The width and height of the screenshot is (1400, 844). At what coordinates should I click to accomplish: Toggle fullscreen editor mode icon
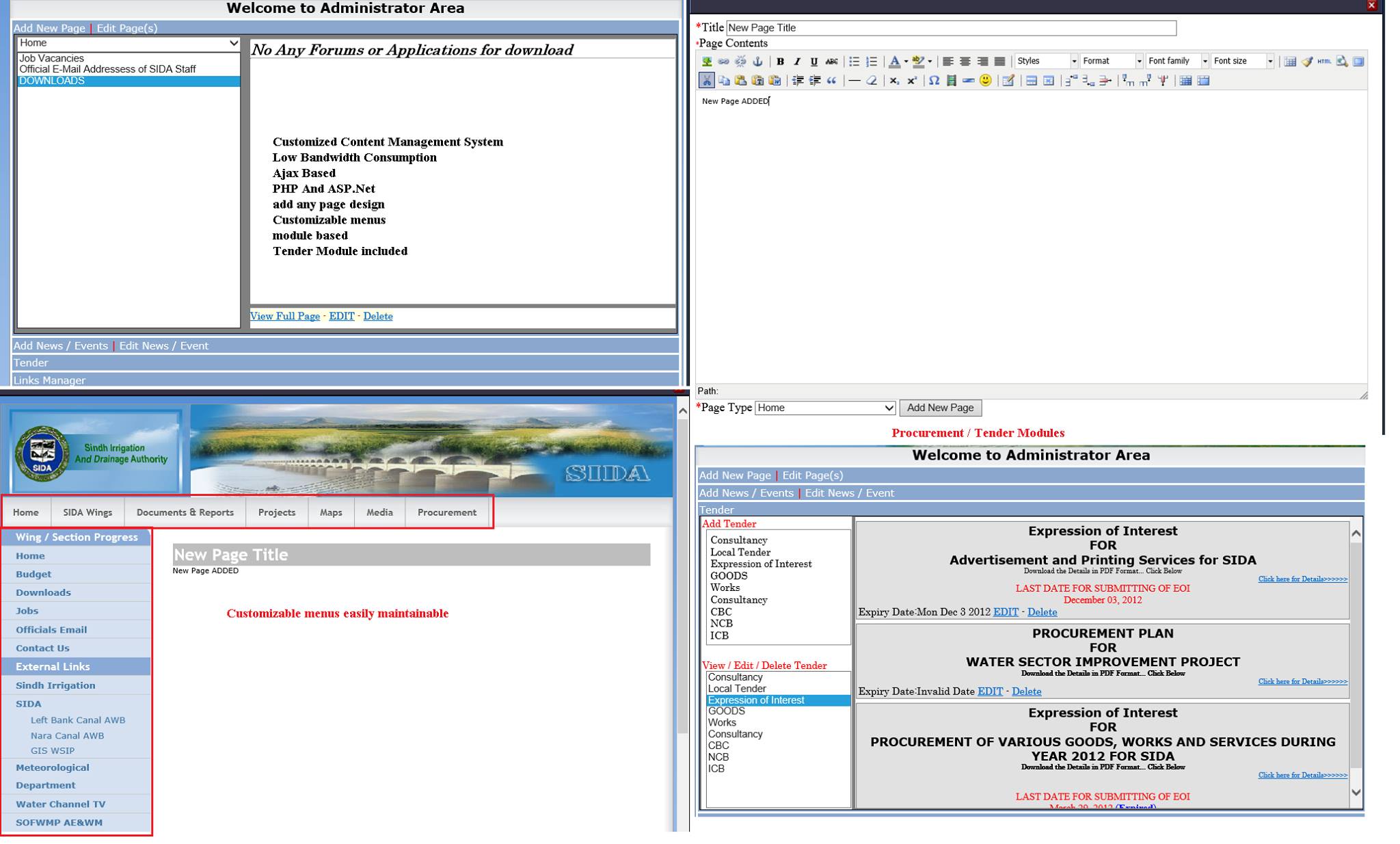click(x=1358, y=62)
